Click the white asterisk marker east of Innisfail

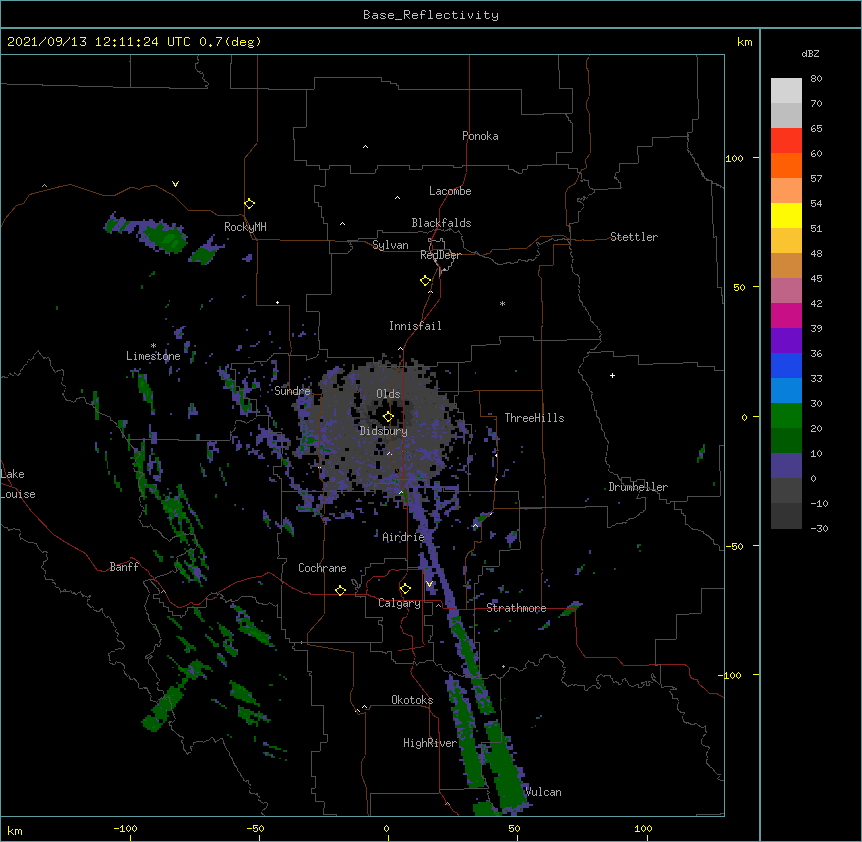click(502, 303)
